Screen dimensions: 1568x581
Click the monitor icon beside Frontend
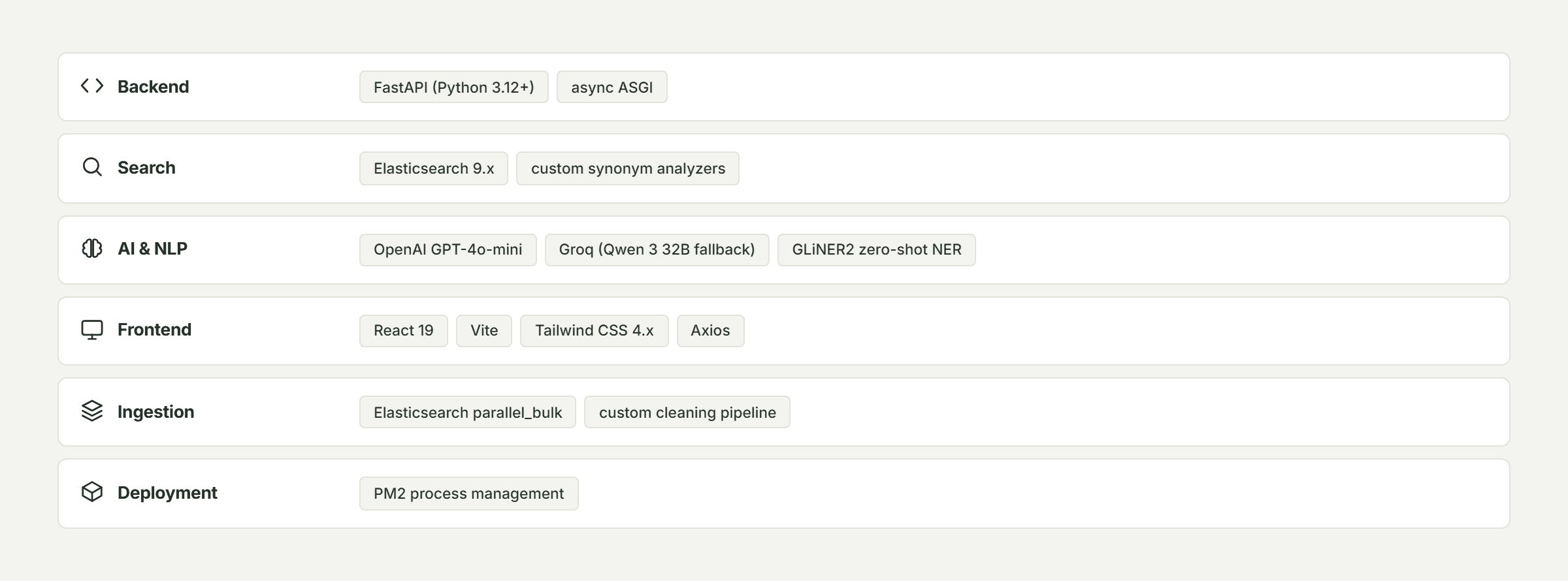(92, 330)
